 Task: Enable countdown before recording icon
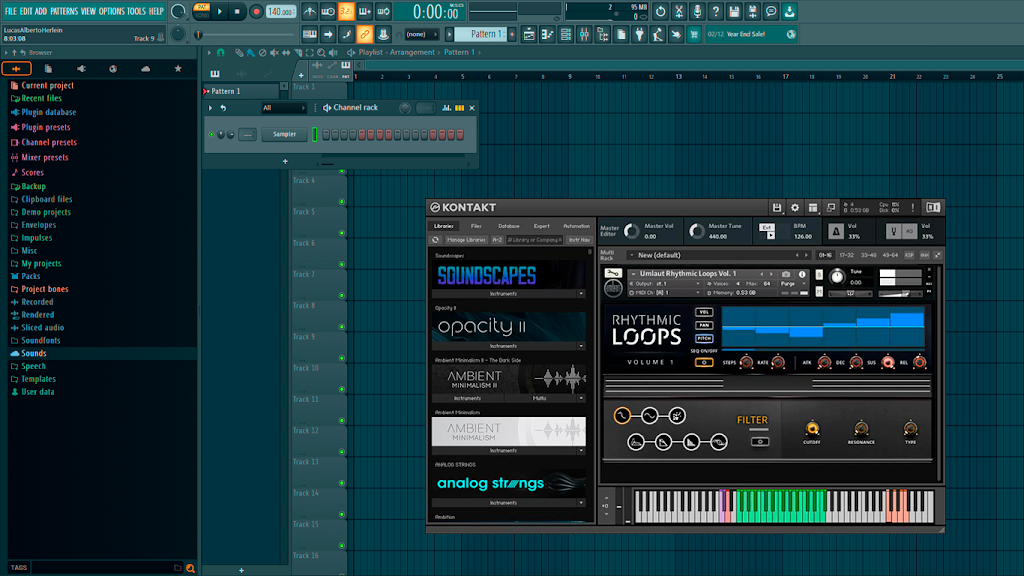coord(346,11)
